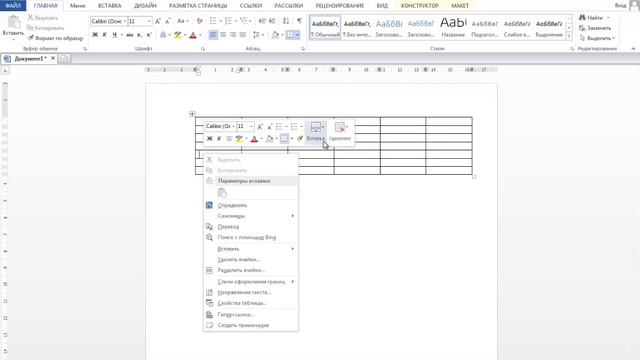Click the shading paint bucket icon in the ribbon

(275, 35)
